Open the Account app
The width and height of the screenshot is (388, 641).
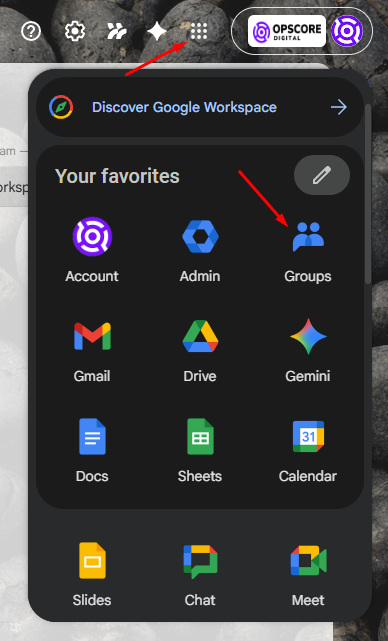point(92,250)
